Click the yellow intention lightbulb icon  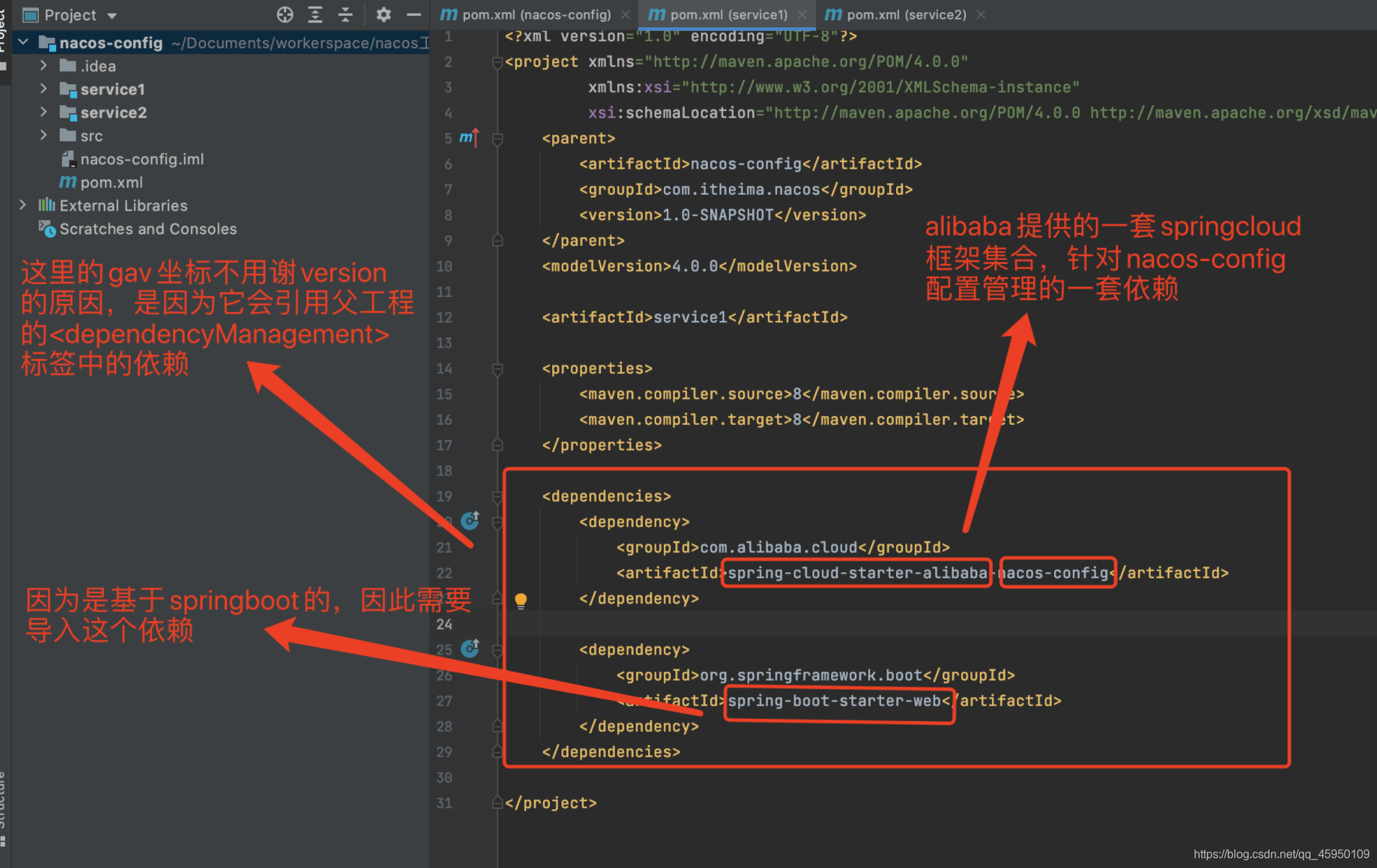521,601
